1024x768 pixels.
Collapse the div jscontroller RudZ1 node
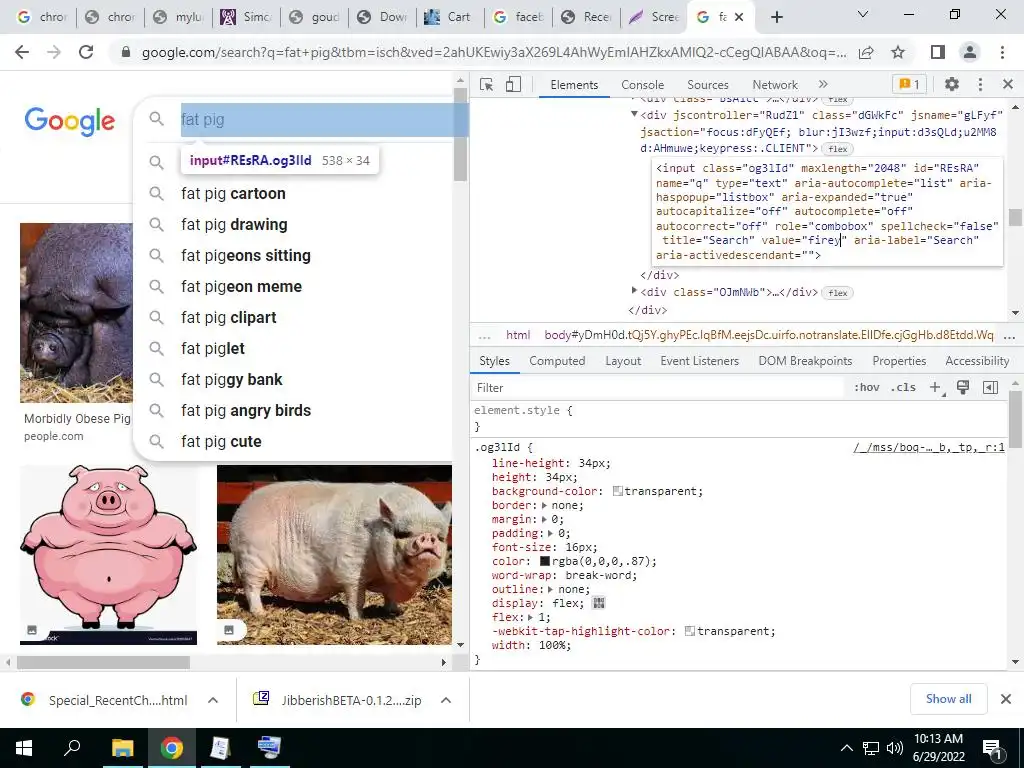(633, 114)
